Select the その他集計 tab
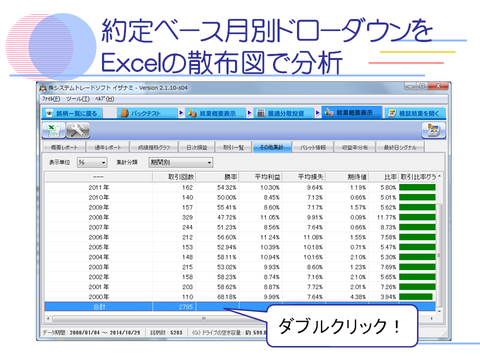 [272, 147]
